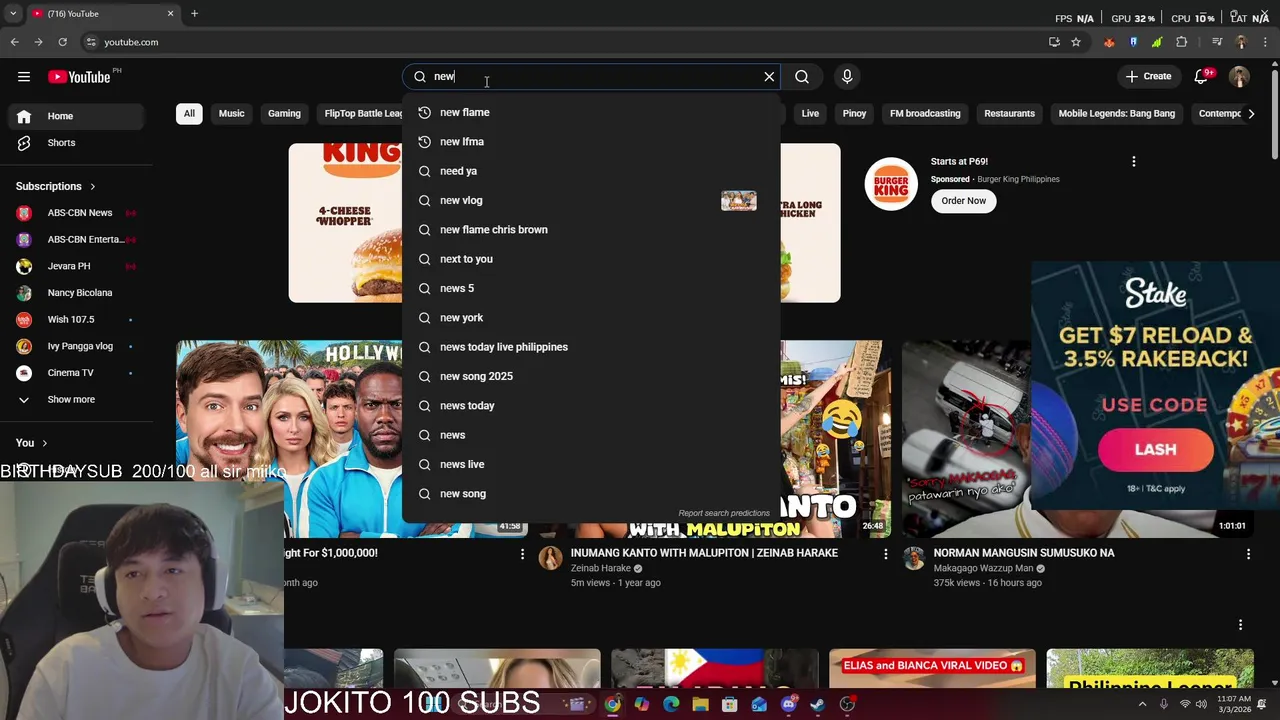The width and height of the screenshot is (1280, 720).
Task: Open Ivy Pangga vlog channel
Action: click(77, 346)
